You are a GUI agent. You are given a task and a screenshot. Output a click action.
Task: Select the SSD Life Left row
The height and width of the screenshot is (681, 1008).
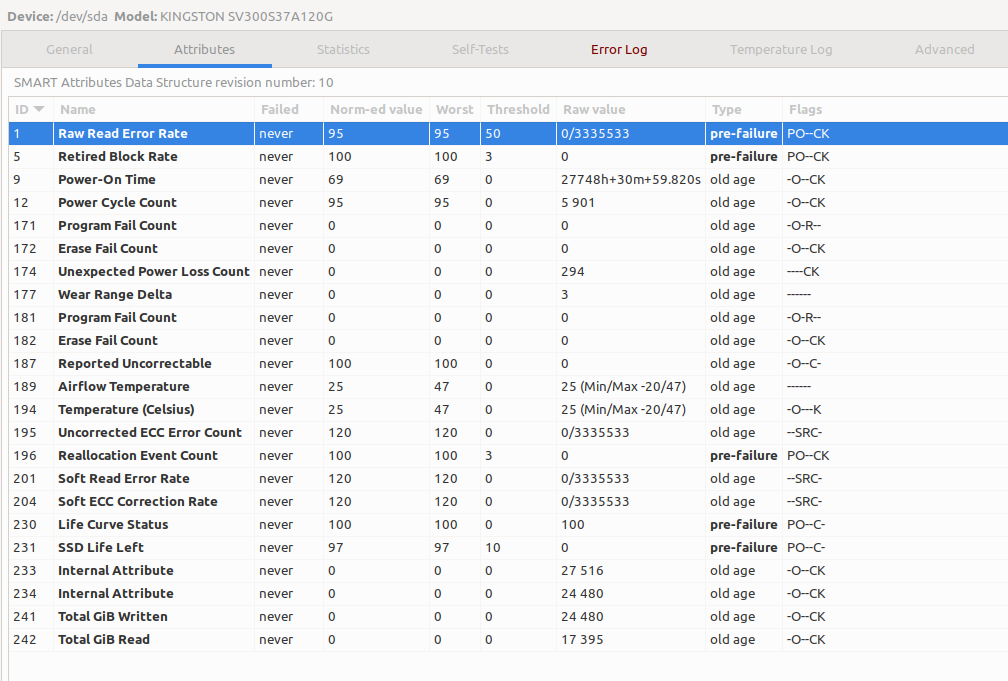click(x=508, y=547)
